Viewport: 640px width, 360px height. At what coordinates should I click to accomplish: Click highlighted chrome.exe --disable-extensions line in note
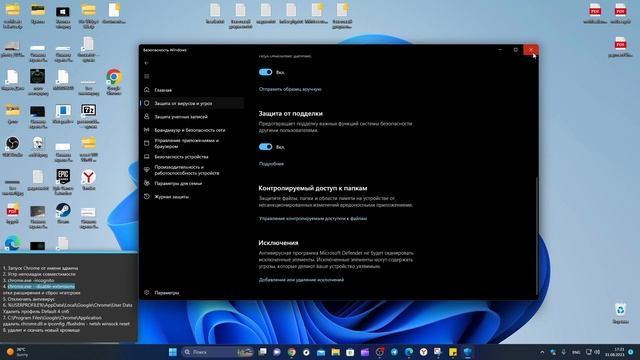coord(41,287)
